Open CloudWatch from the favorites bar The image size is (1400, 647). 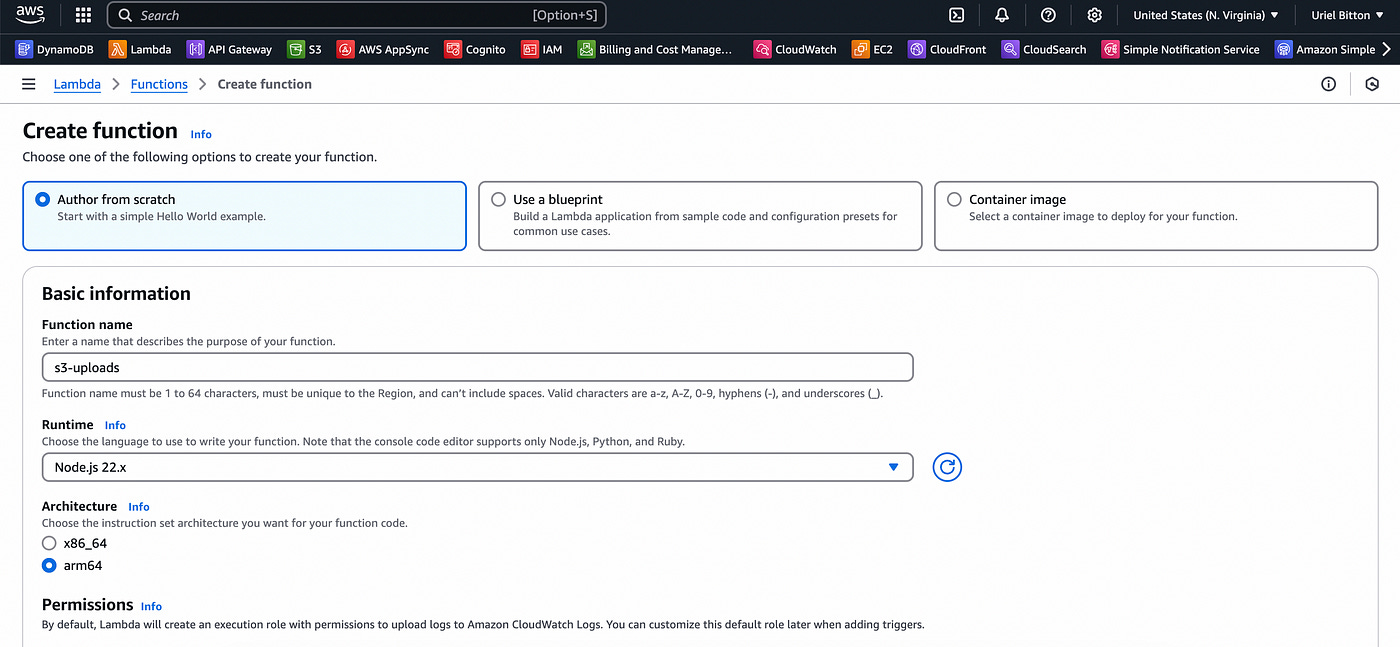pos(795,49)
